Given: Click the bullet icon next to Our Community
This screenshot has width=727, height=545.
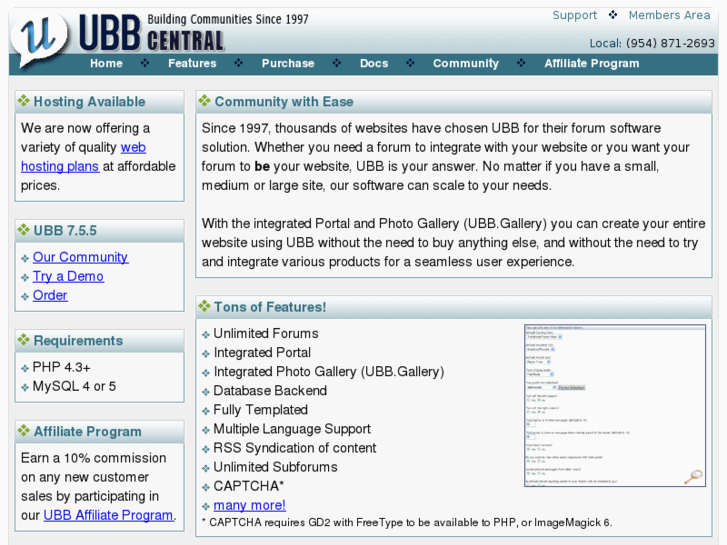Looking at the screenshot, I should point(25,259).
